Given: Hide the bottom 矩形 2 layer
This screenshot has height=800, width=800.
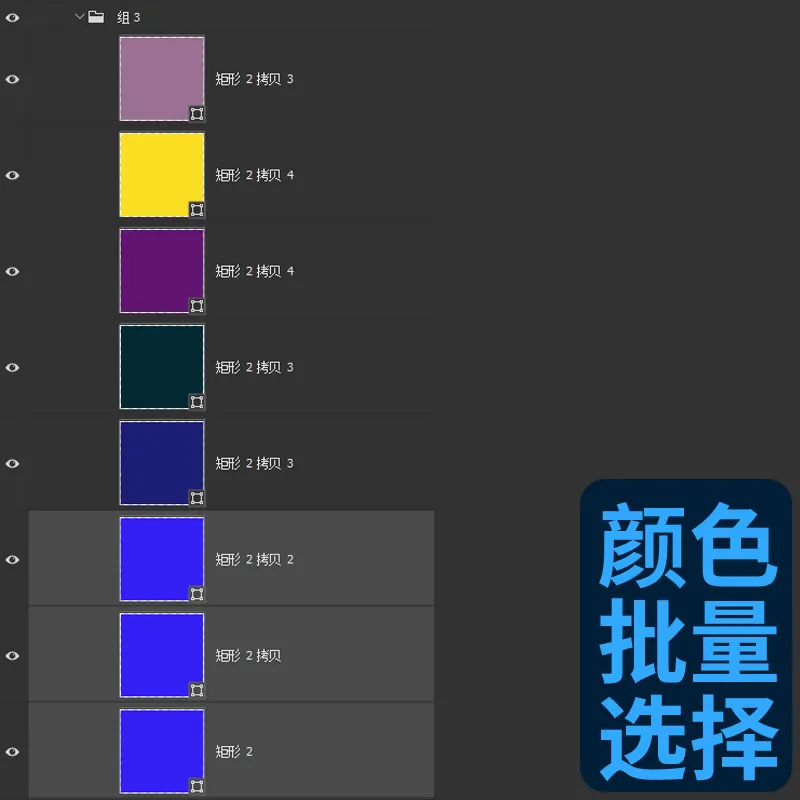Looking at the screenshot, I should (12, 751).
